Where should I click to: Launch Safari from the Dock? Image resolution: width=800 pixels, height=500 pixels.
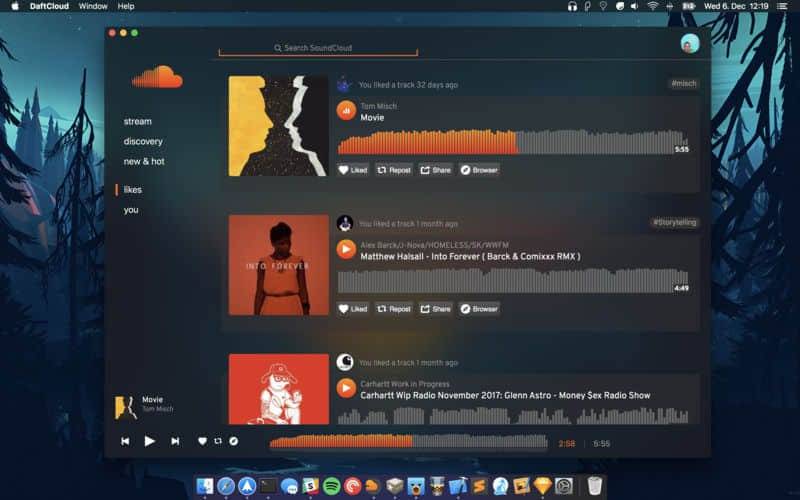226,486
